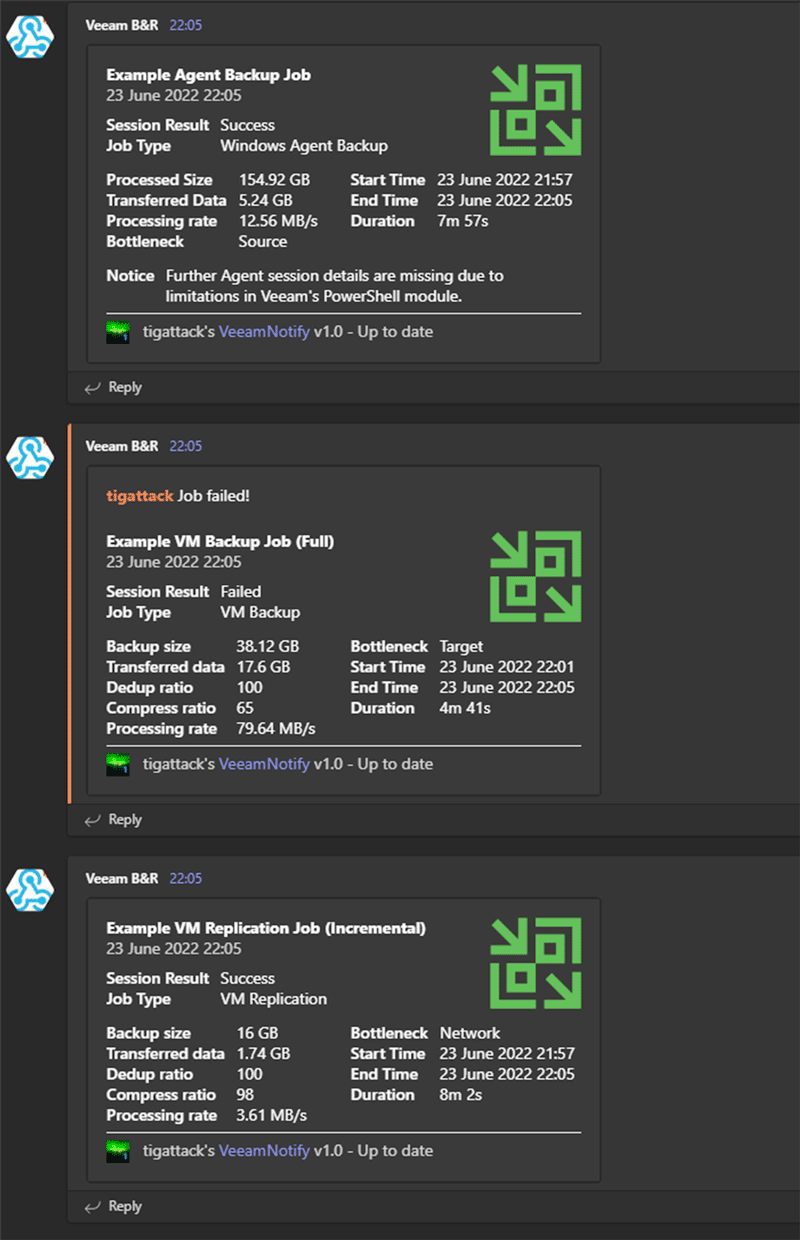Screen dimensions: 800x1240
Task: Click the Veeam B&R sender name on the VM Replication message
Action: point(122,878)
